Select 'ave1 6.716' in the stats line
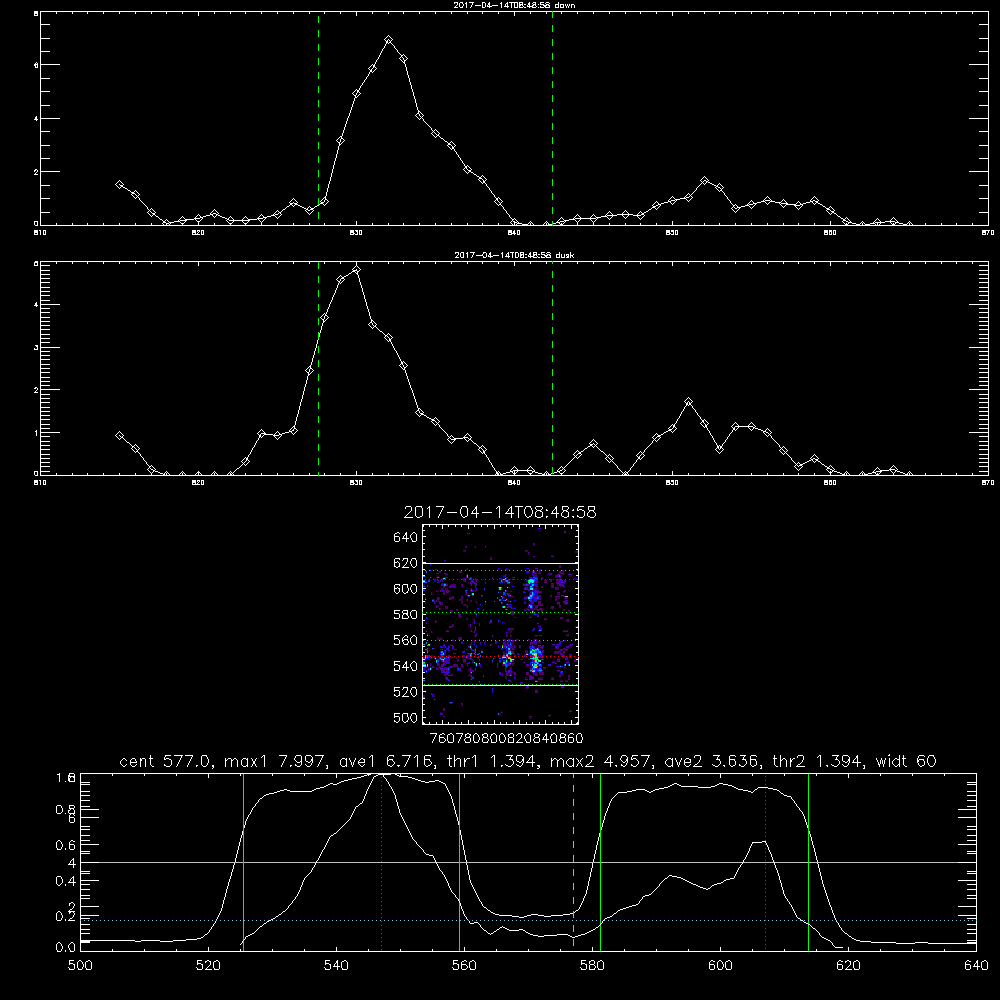 click(x=388, y=761)
